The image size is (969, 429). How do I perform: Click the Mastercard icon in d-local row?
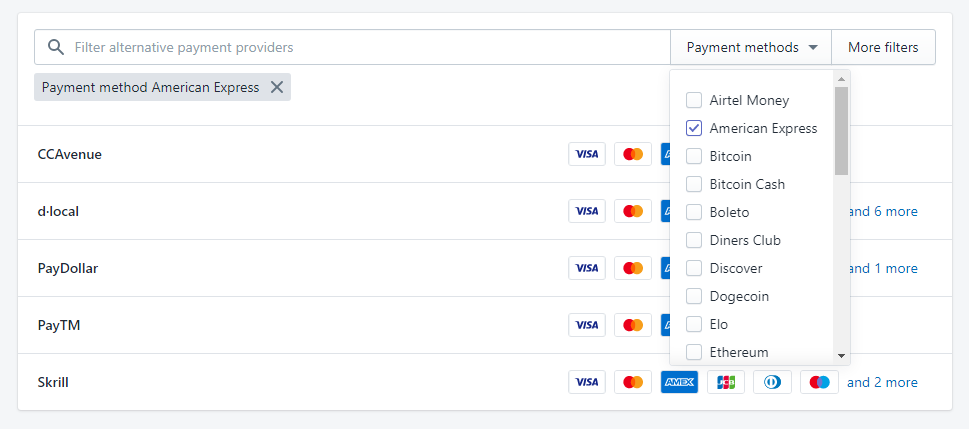tap(632, 211)
